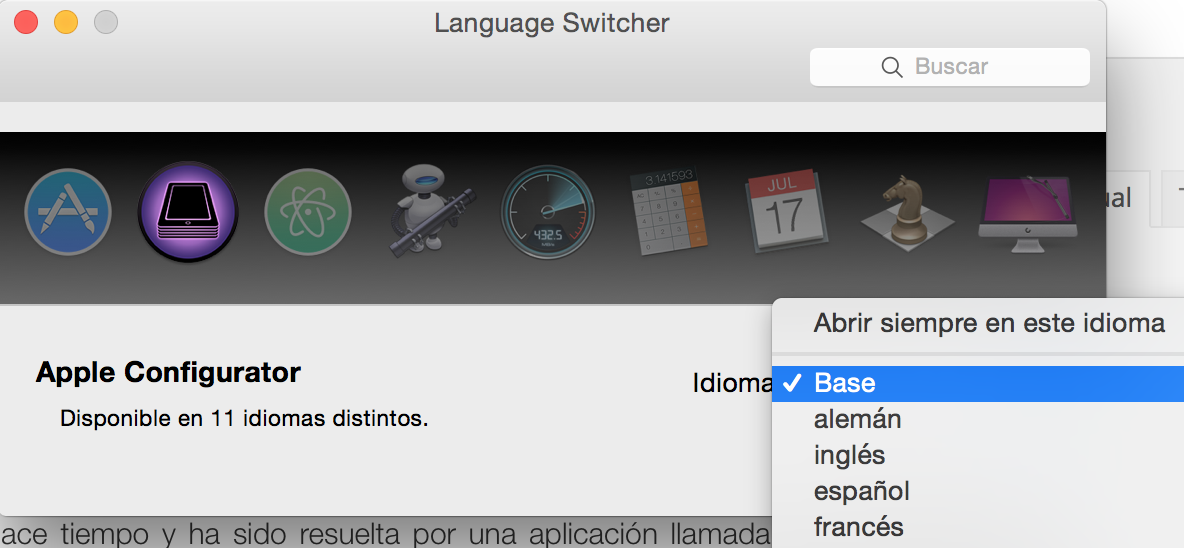Click the Apple Configurator title text

tap(168, 373)
